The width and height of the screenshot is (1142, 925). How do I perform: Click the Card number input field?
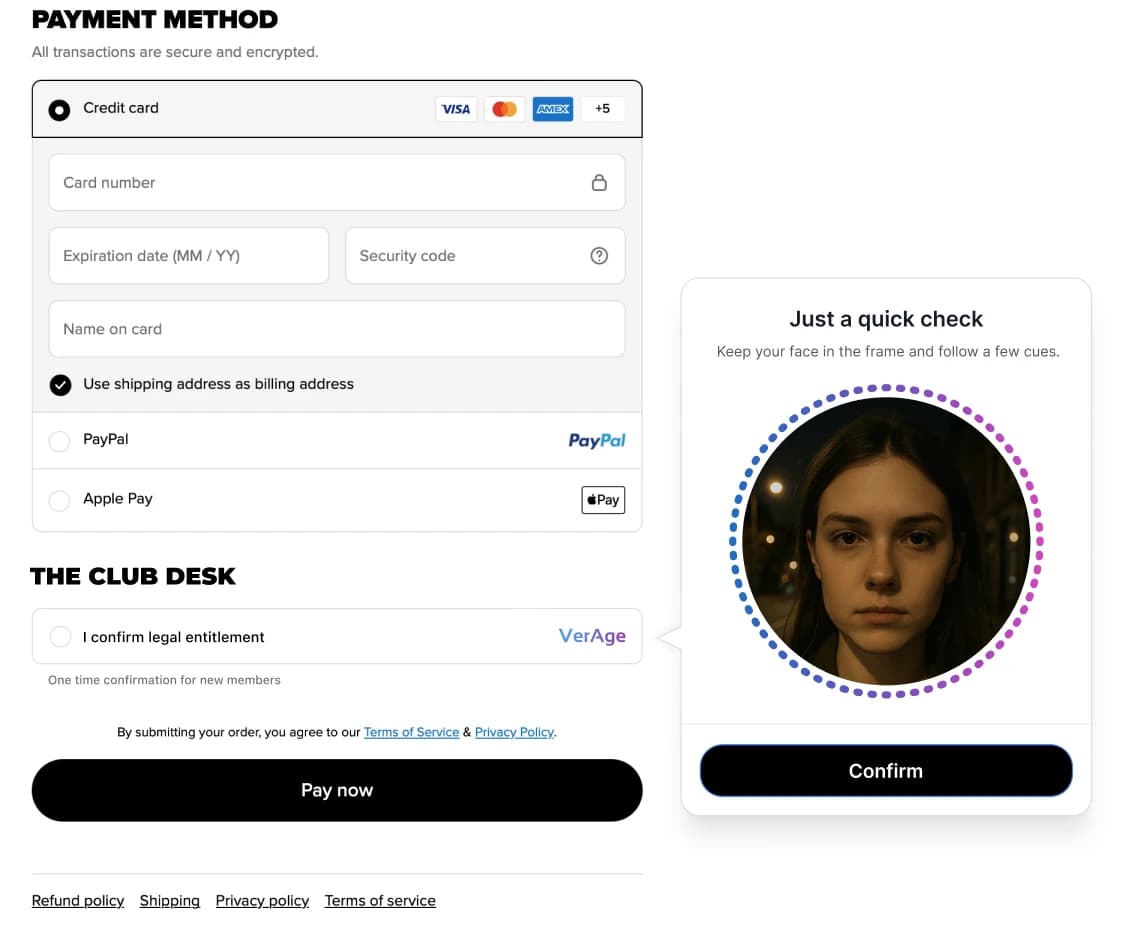(x=300, y=182)
